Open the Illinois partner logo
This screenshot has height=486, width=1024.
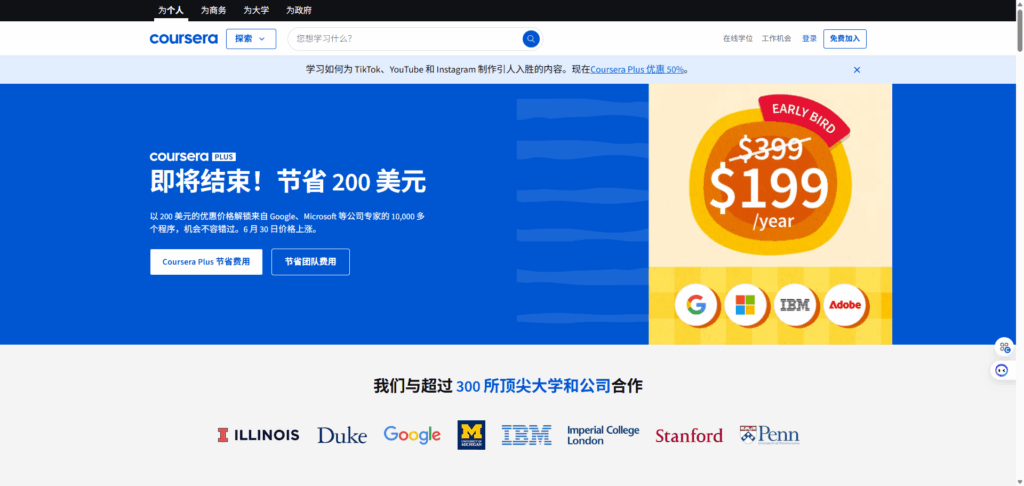pyautogui.click(x=259, y=435)
